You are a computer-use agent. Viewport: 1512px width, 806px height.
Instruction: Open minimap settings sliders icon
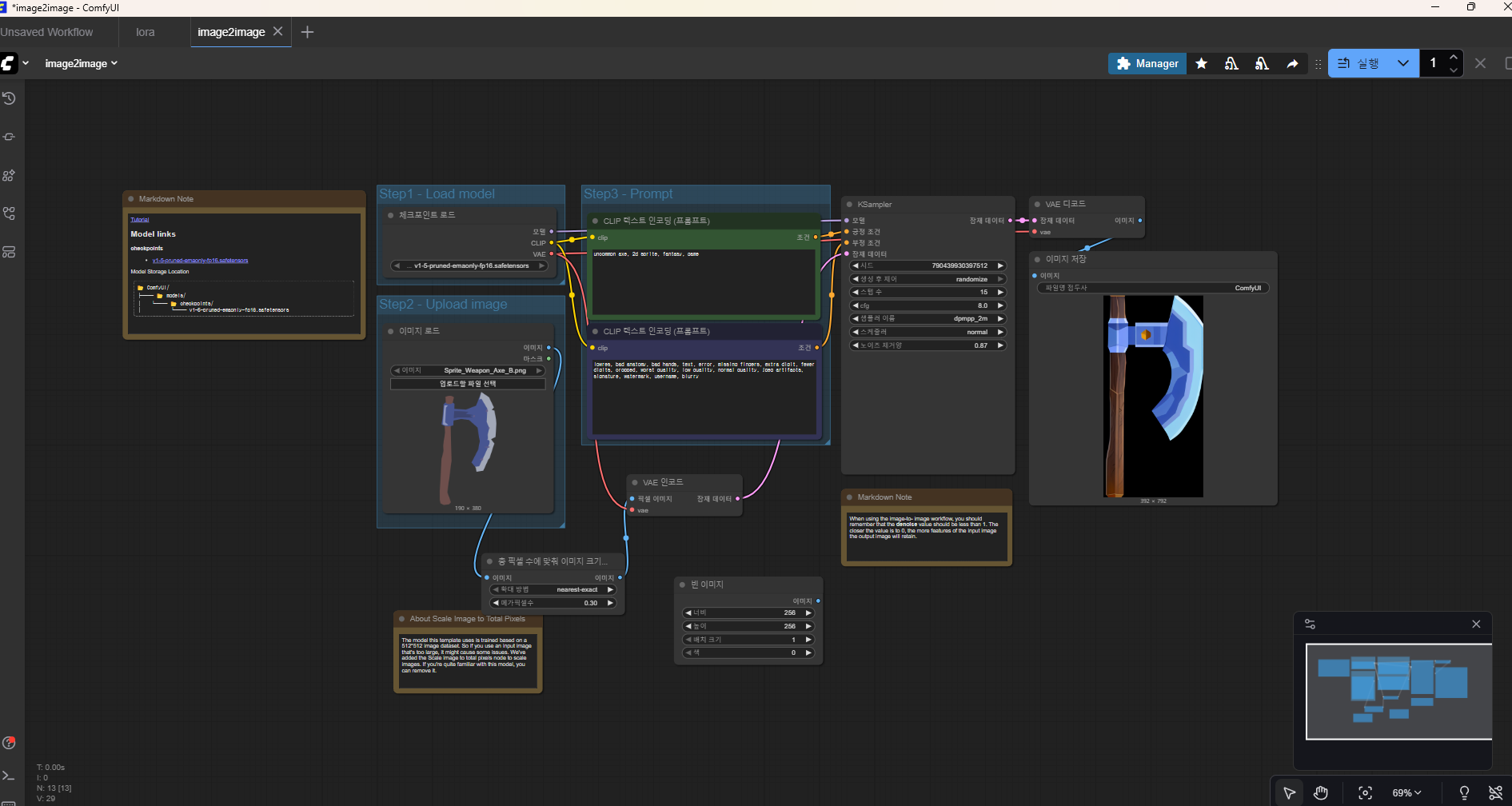tap(1310, 624)
